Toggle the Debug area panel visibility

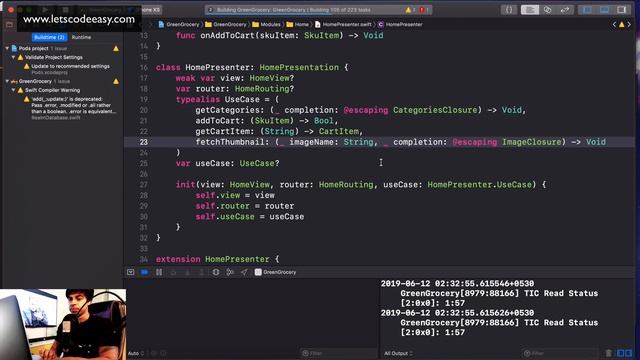pos(604,10)
